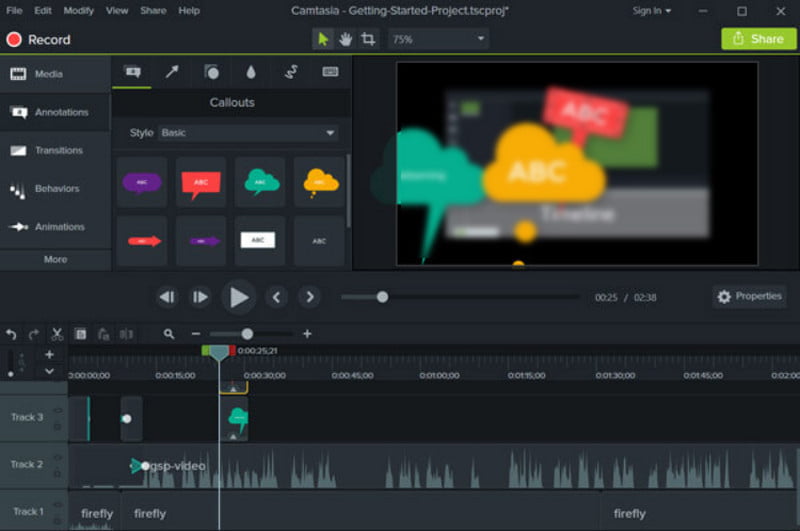Click the More button in sidebar
The image size is (800, 531).
[x=55, y=260]
